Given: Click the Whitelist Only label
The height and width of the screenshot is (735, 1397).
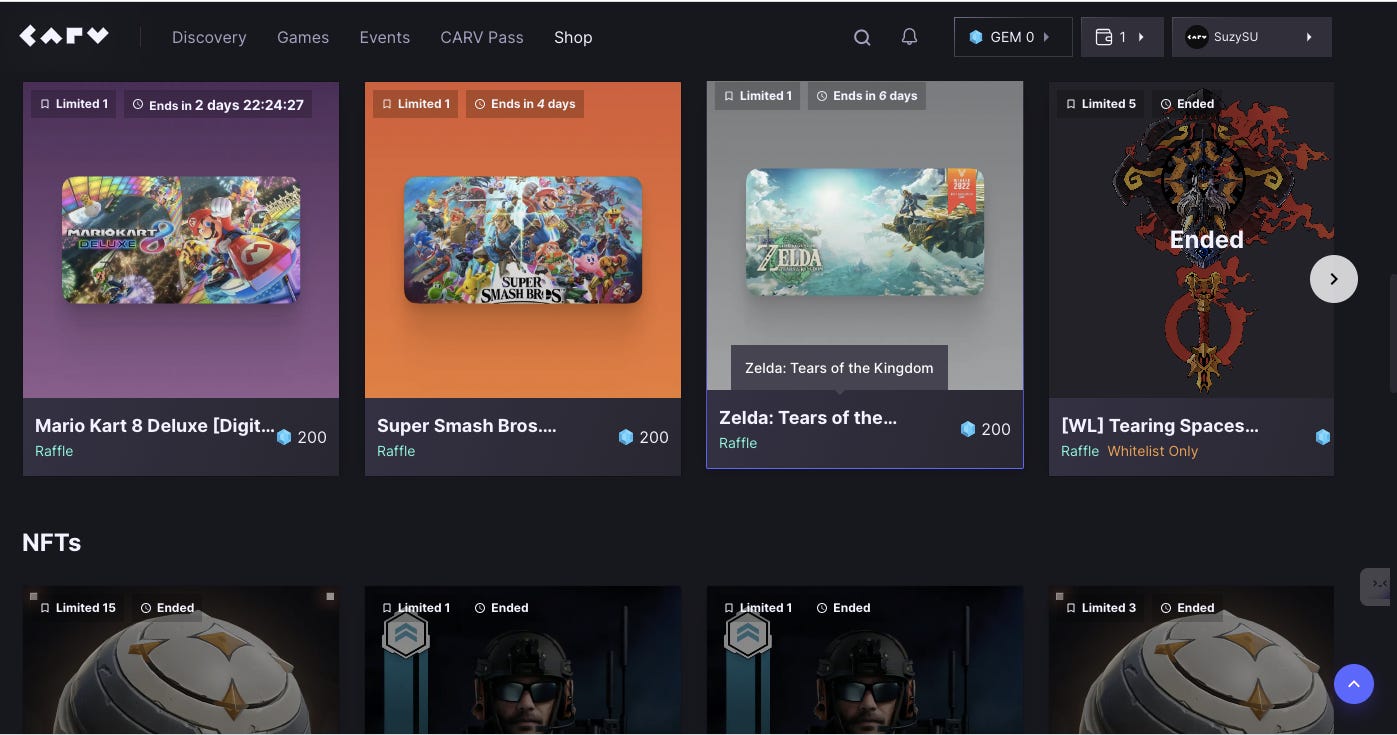Looking at the screenshot, I should 1153,451.
